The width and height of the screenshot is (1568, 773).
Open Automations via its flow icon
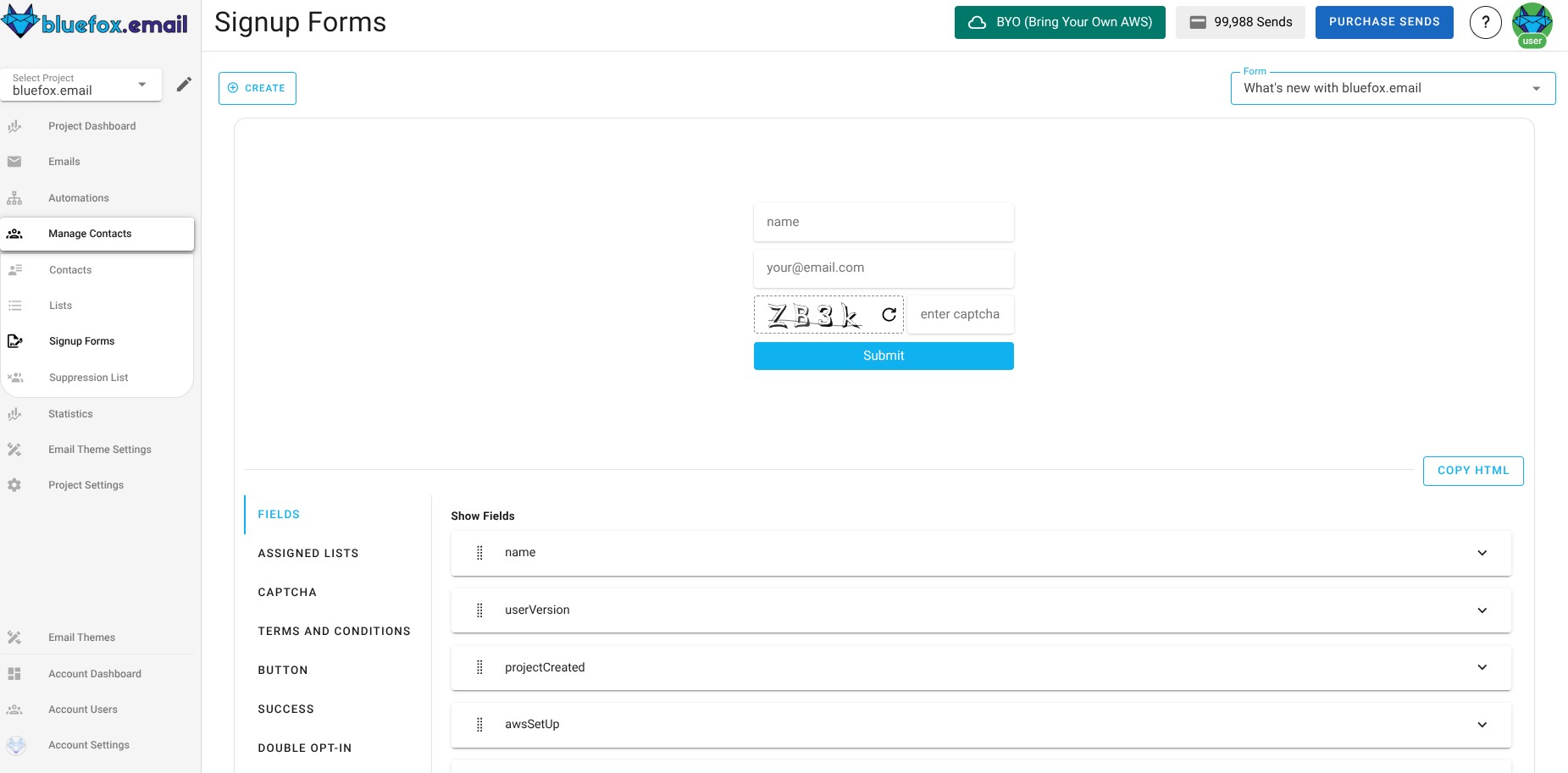pyautogui.click(x=15, y=197)
